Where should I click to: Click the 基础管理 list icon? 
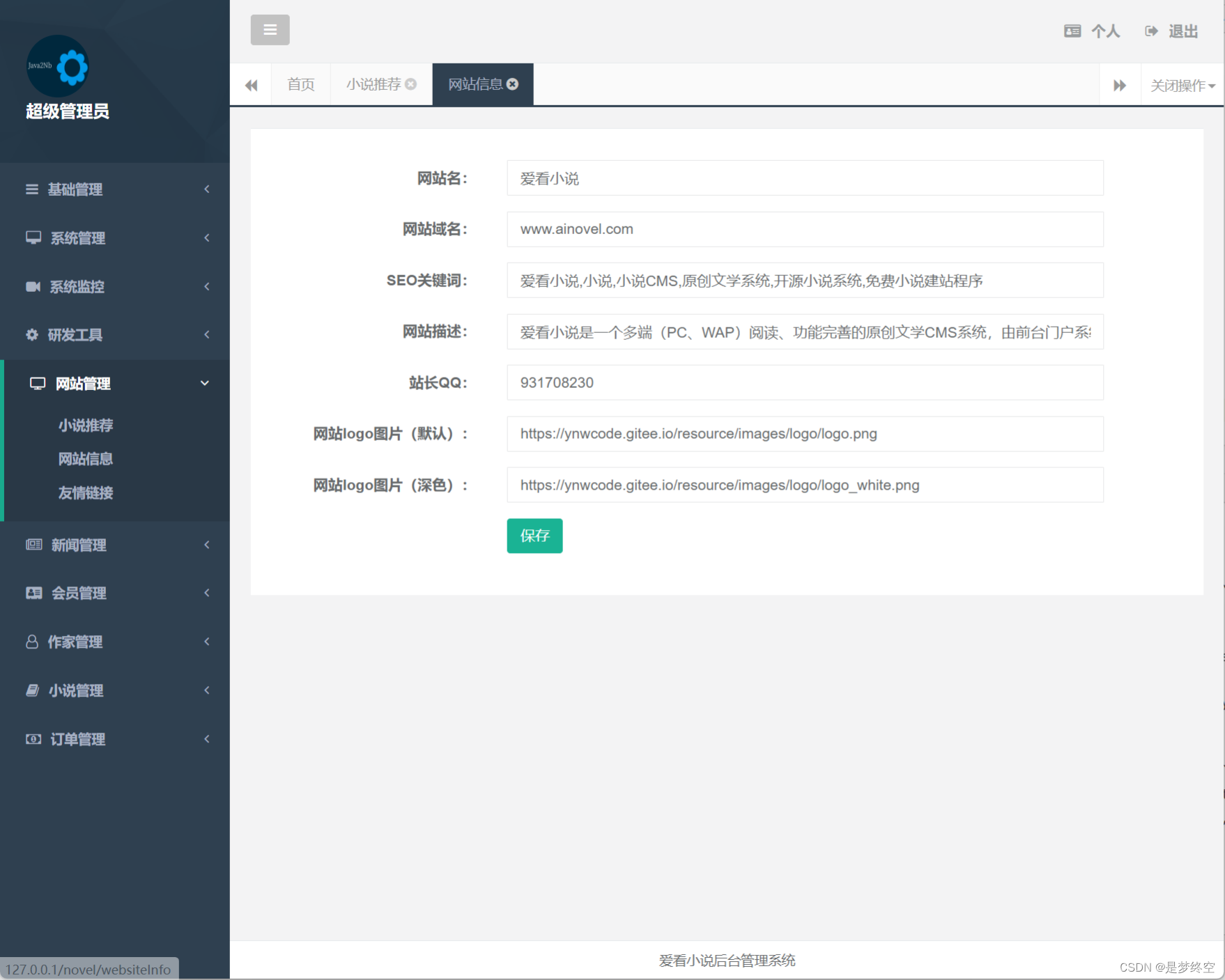[32, 189]
